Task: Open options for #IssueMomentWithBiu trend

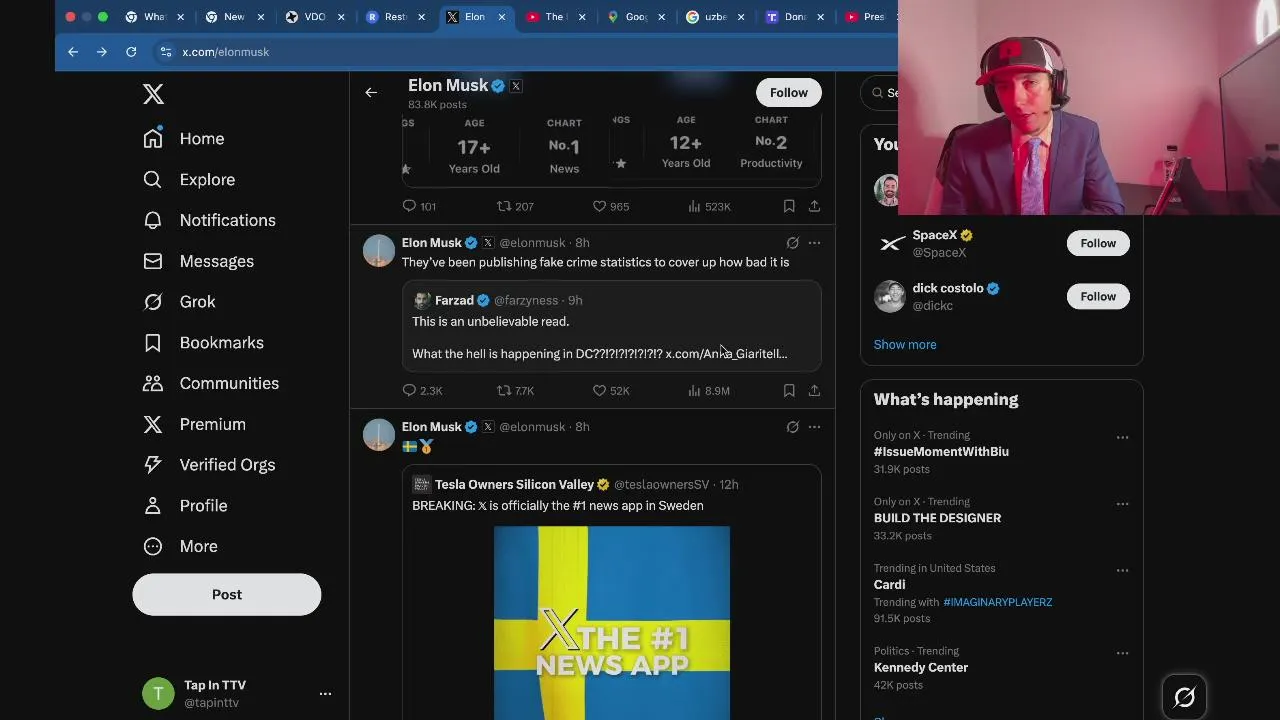Action: click(x=1122, y=437)
